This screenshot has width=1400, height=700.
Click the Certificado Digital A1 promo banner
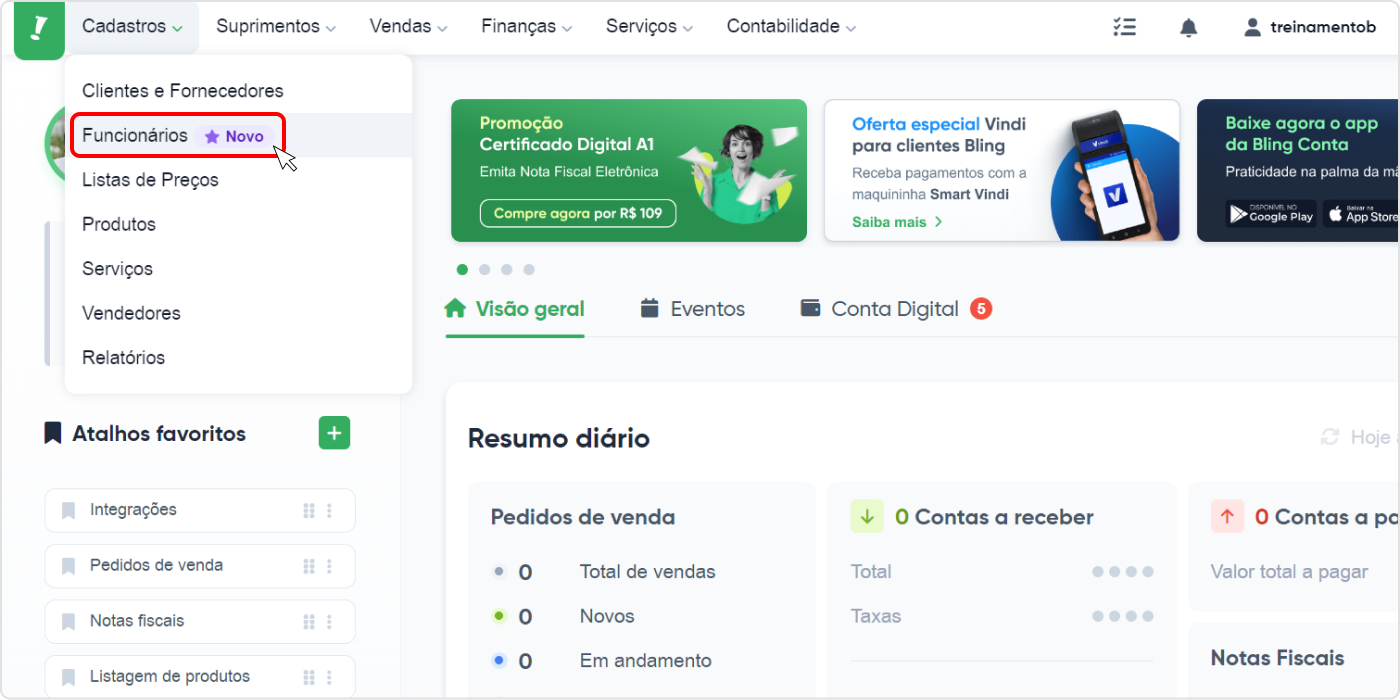coord(629,170)
